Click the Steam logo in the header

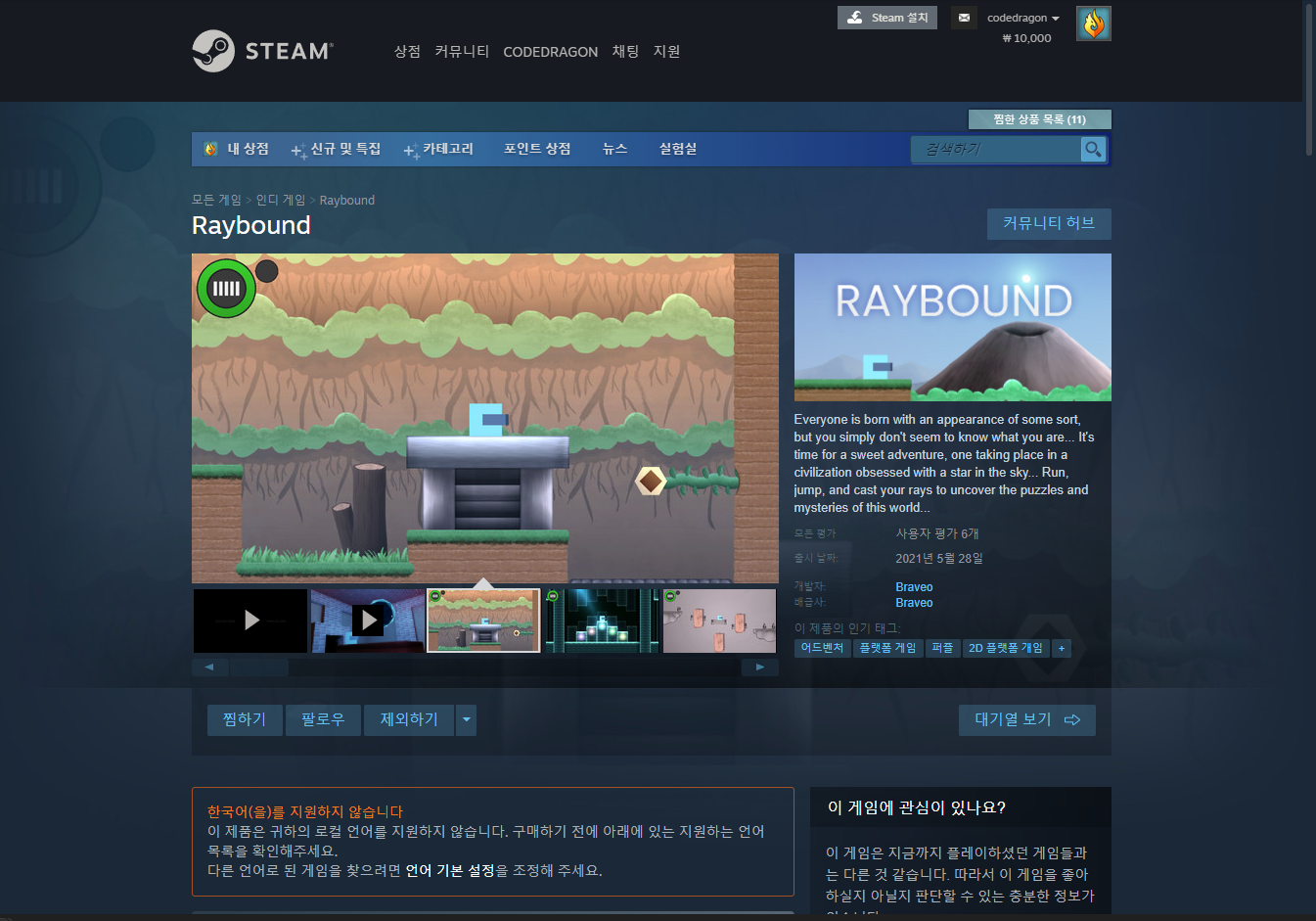click(x=262, y=51)
